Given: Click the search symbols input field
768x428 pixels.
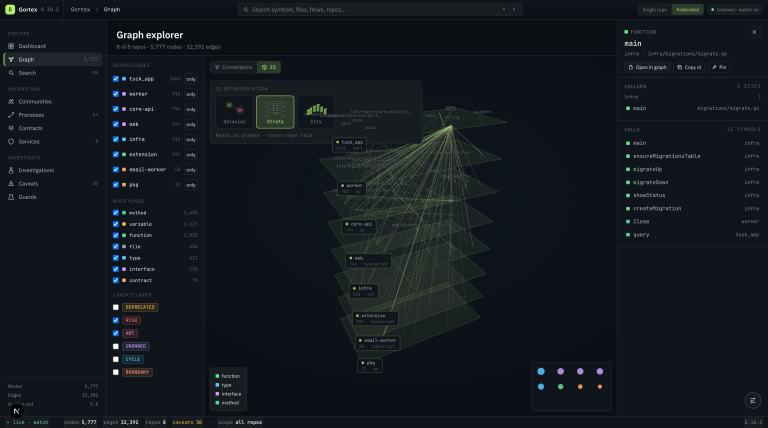Looking at the screenshot, I should tap(380, 9).
